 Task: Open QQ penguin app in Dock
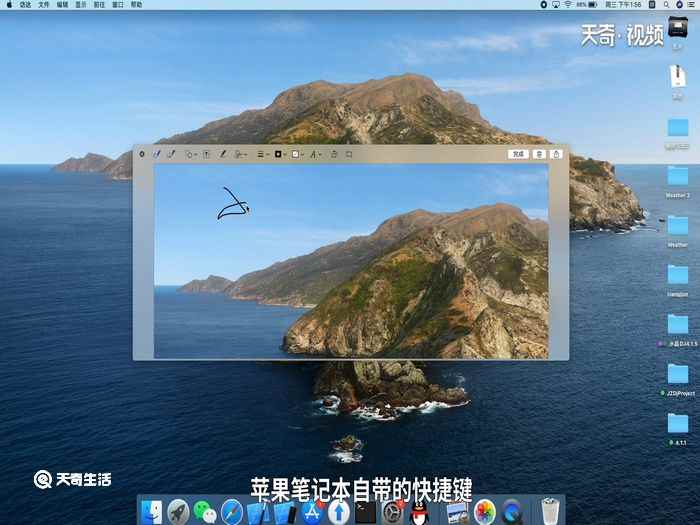[420, 512]
